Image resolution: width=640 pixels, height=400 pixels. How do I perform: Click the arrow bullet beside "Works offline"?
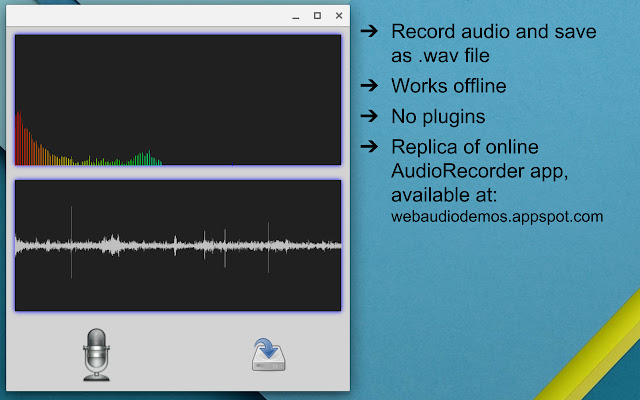pos(369,85)
